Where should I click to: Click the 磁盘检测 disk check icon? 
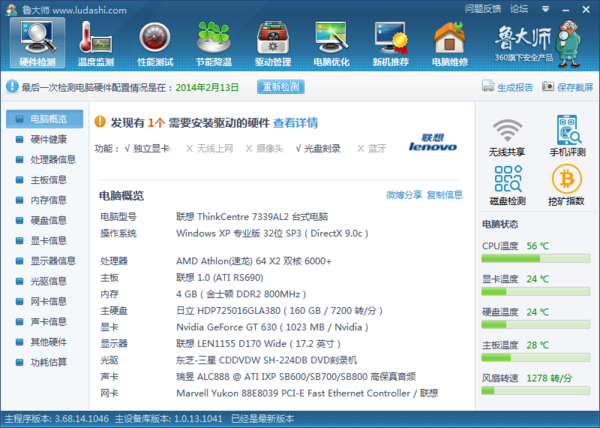point(509,184)
